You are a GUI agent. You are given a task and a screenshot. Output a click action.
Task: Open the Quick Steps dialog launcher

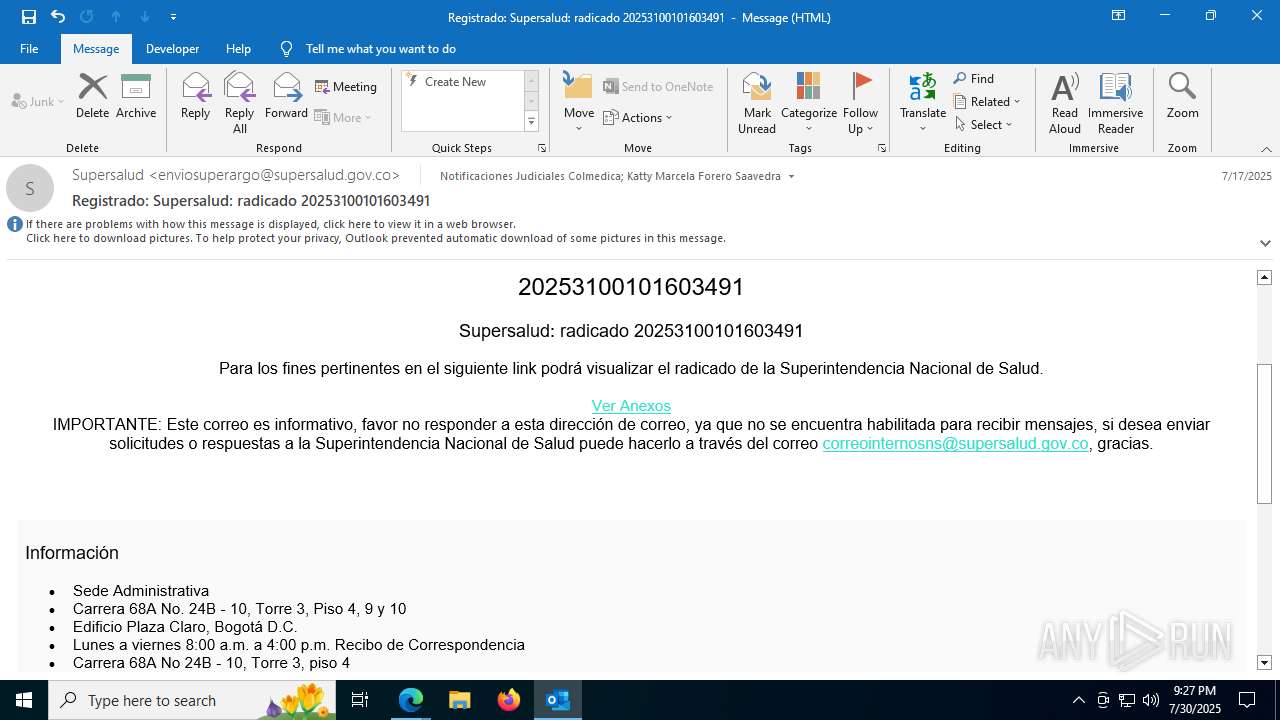coord(542,148)
